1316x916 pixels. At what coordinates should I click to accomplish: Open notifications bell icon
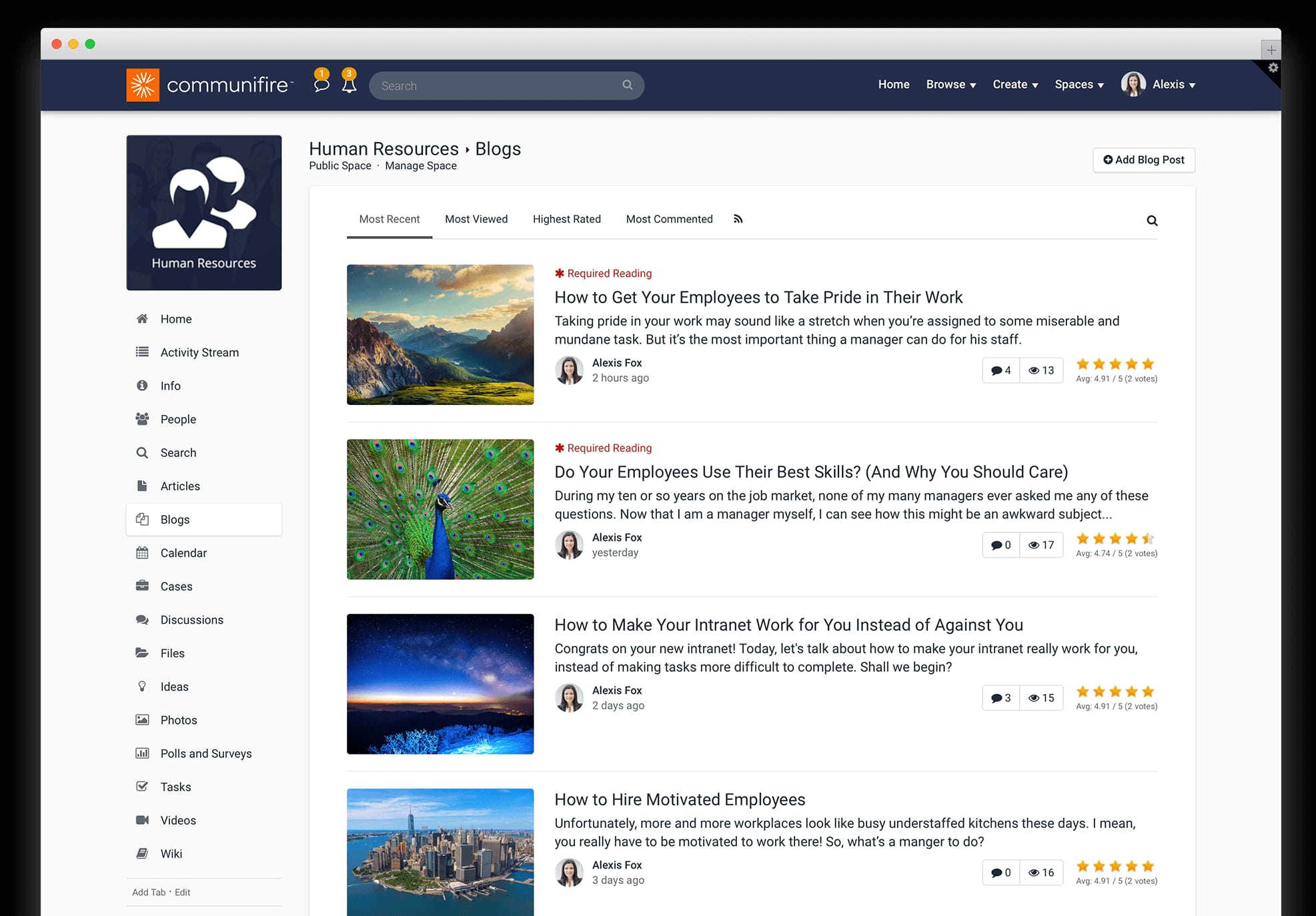click(348, 85)
